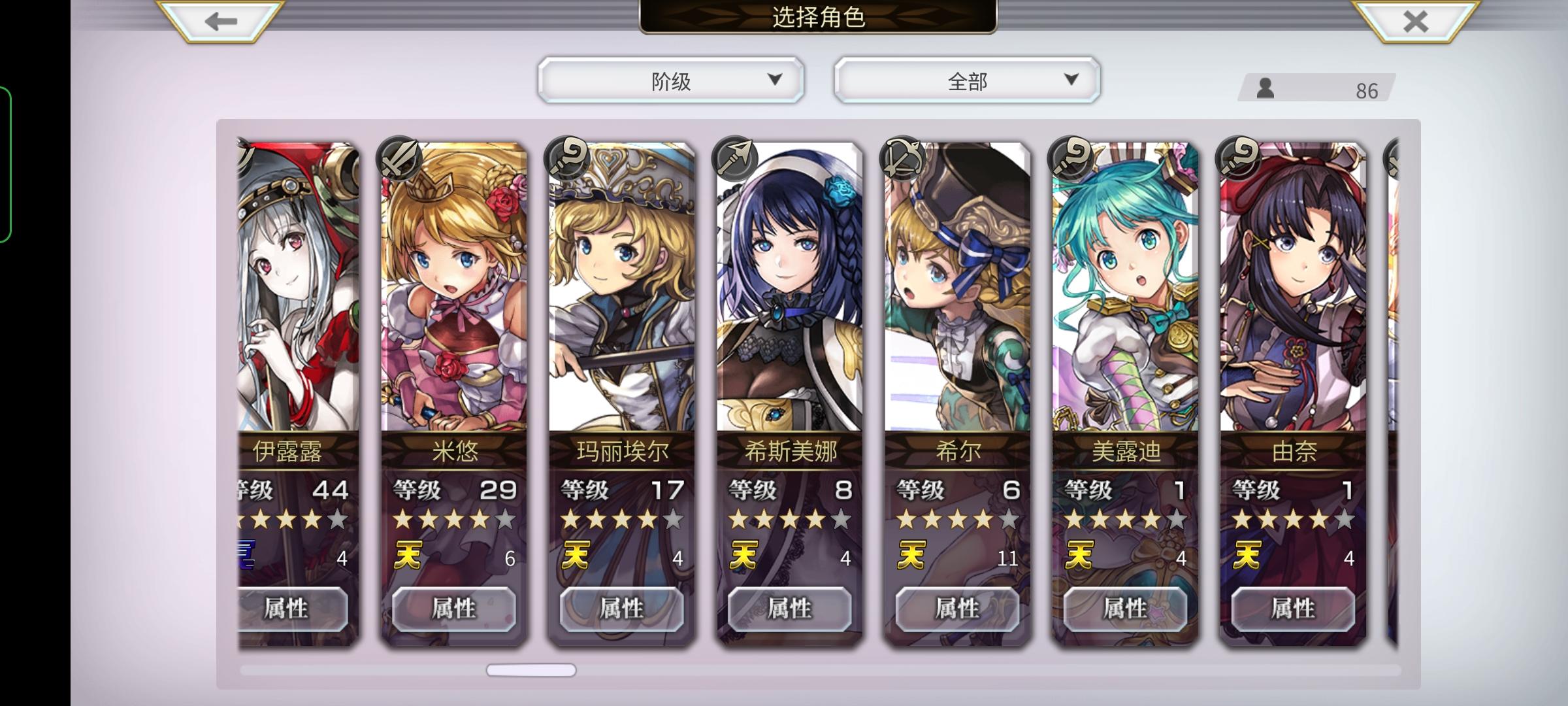This screenshot has height=706, width=1568.
Task: Open 属性 for 伊露露
Action: (293, 609)
